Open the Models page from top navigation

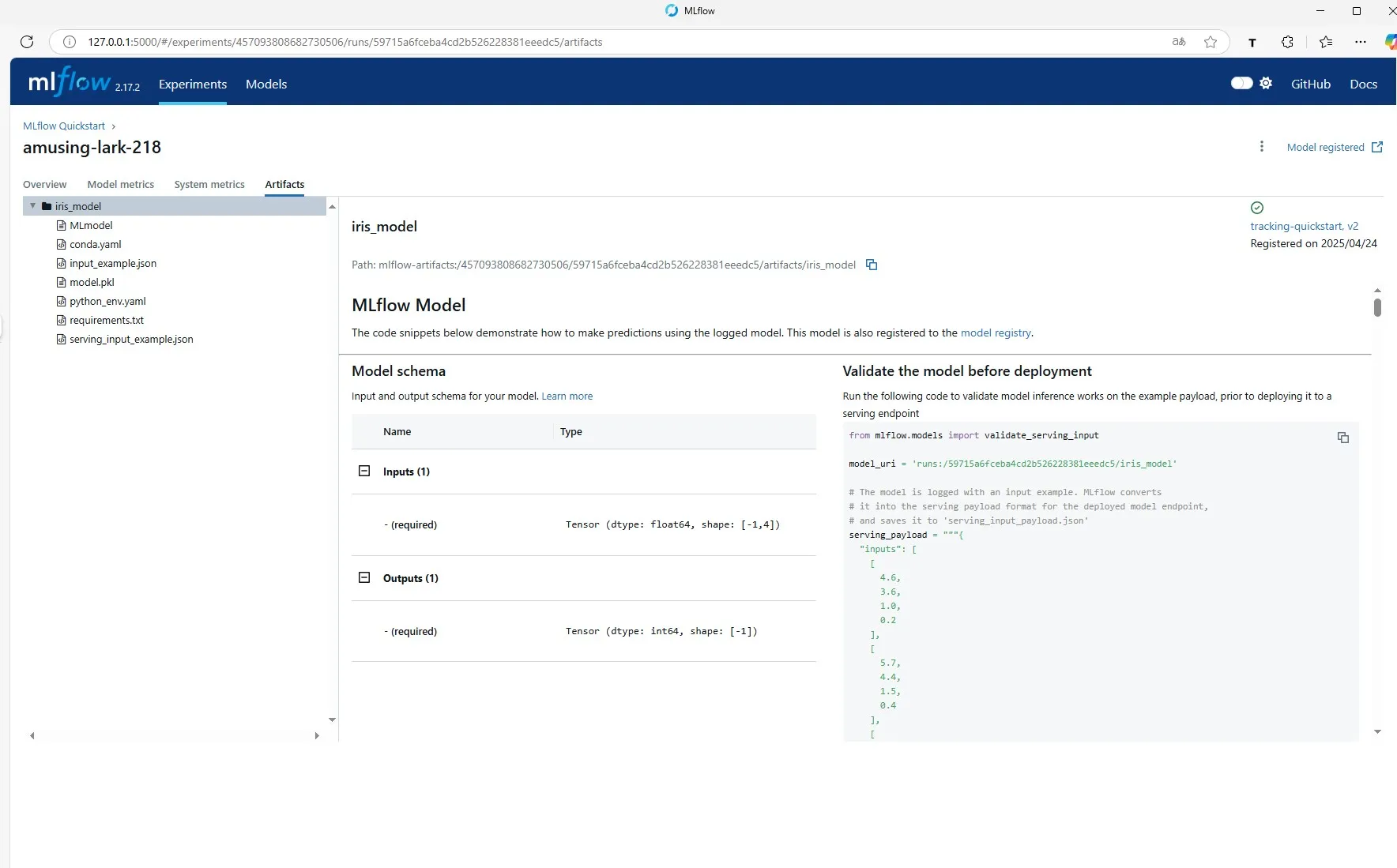pyautogui.click(x=266, y=84)
